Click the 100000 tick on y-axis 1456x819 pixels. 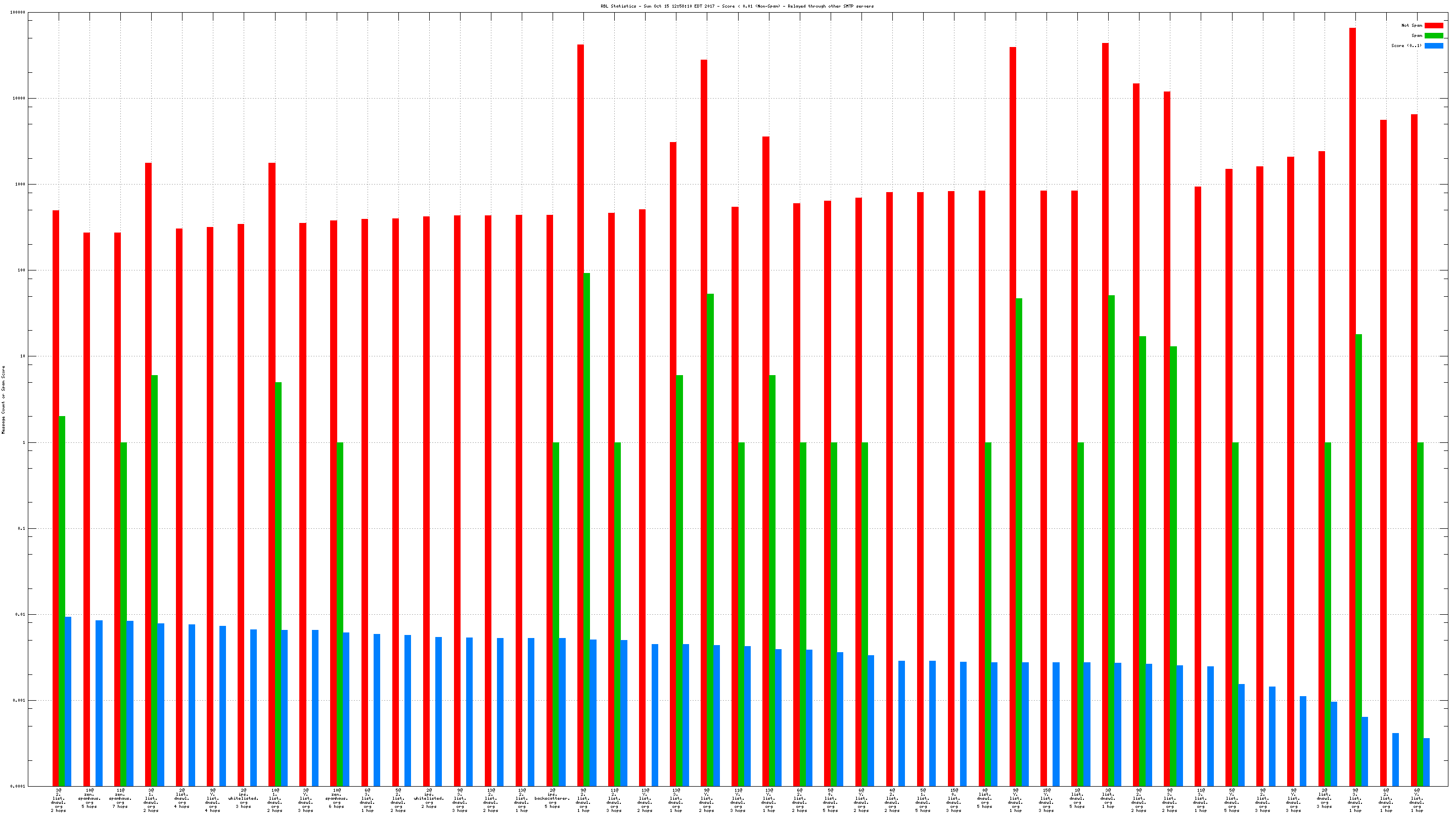[x=18, y=13]
